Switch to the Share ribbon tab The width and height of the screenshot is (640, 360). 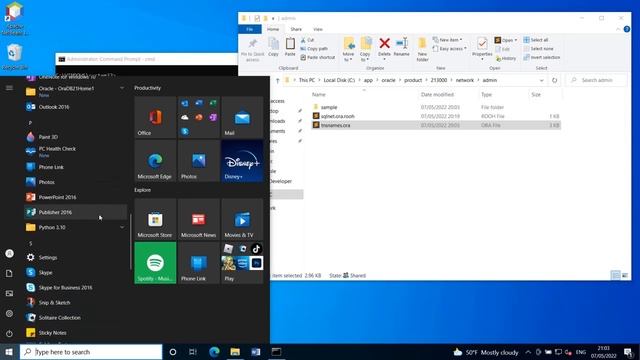296,29
